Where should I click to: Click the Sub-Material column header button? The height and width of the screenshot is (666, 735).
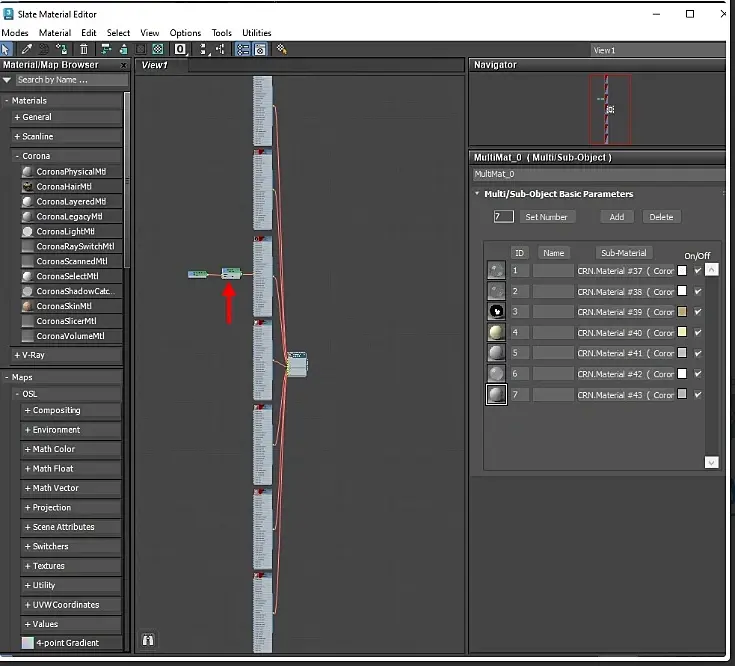click(623, 253)
